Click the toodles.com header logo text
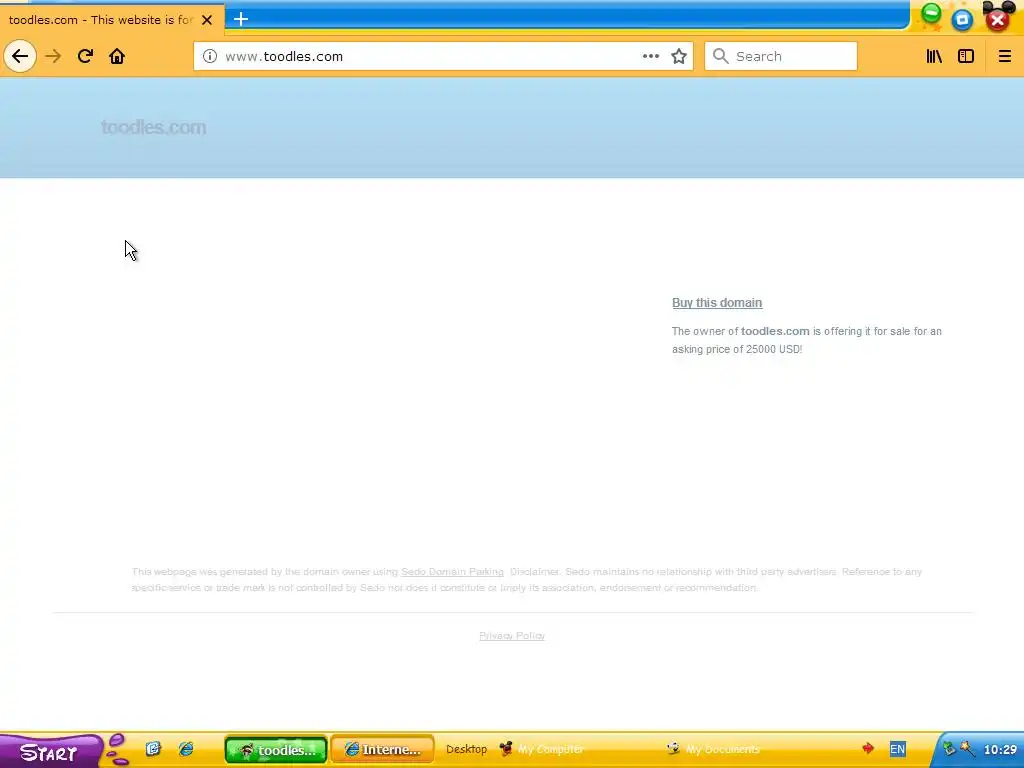Image resolution: width=1024 pixels, height=768 pixels. 153,127
